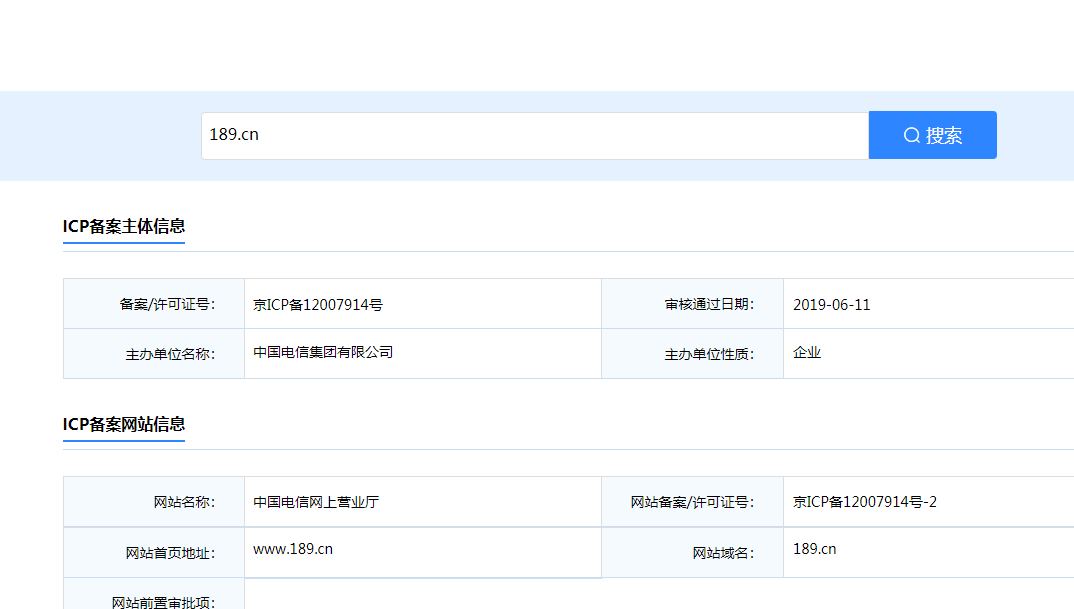Select the ICP备案网站信息 section heading

click(x=124, y=424)
